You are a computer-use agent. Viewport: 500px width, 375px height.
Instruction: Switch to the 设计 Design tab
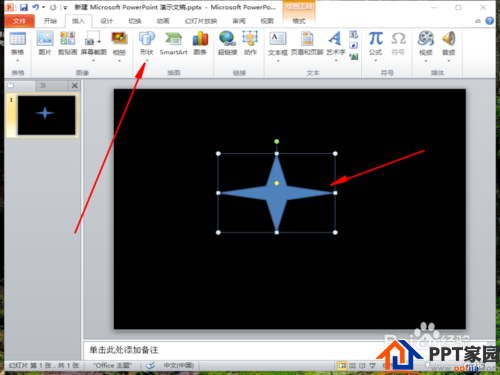click(107, 21)
